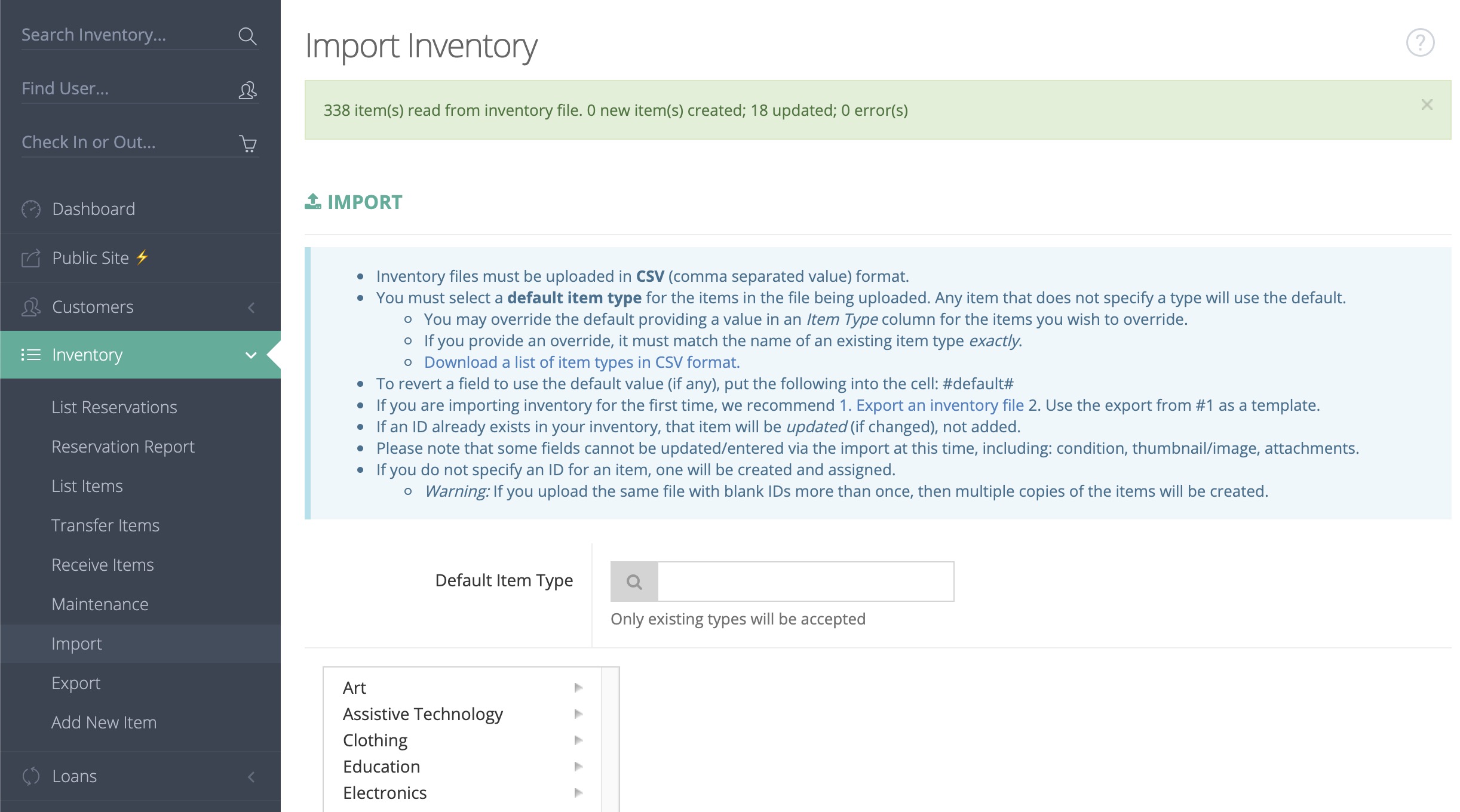Click the Search Inventory magnifier icon

247,36
